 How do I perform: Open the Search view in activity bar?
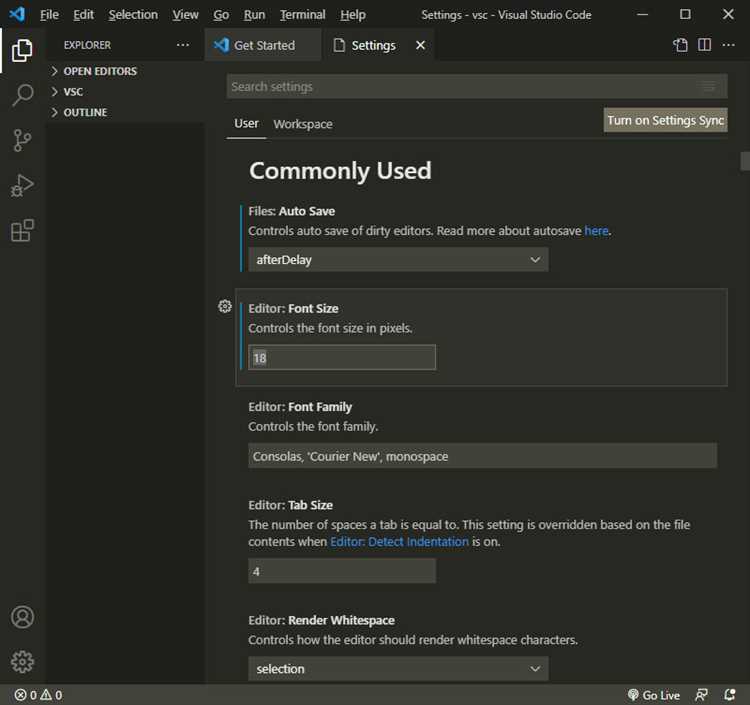(x=22, y=96)
